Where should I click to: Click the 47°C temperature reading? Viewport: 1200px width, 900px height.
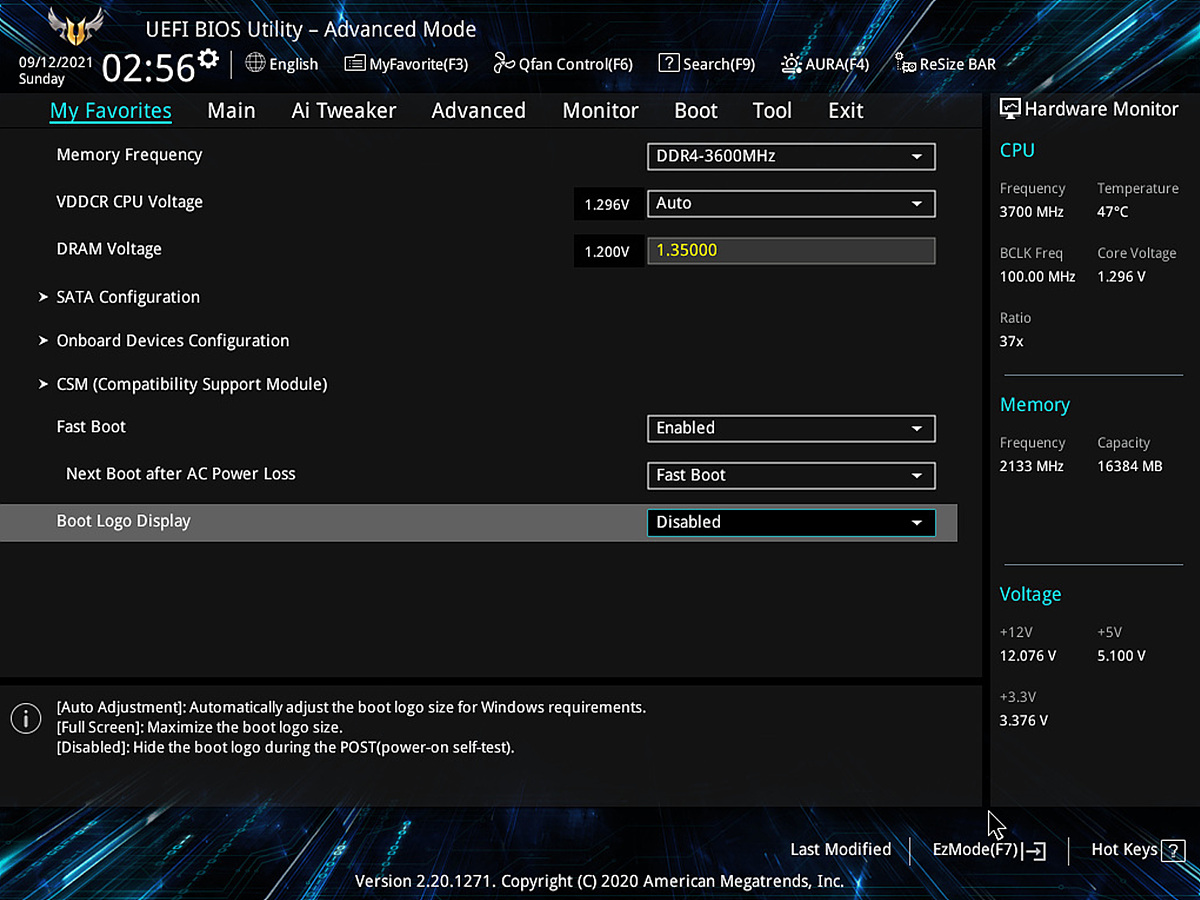pos(1113,212)
